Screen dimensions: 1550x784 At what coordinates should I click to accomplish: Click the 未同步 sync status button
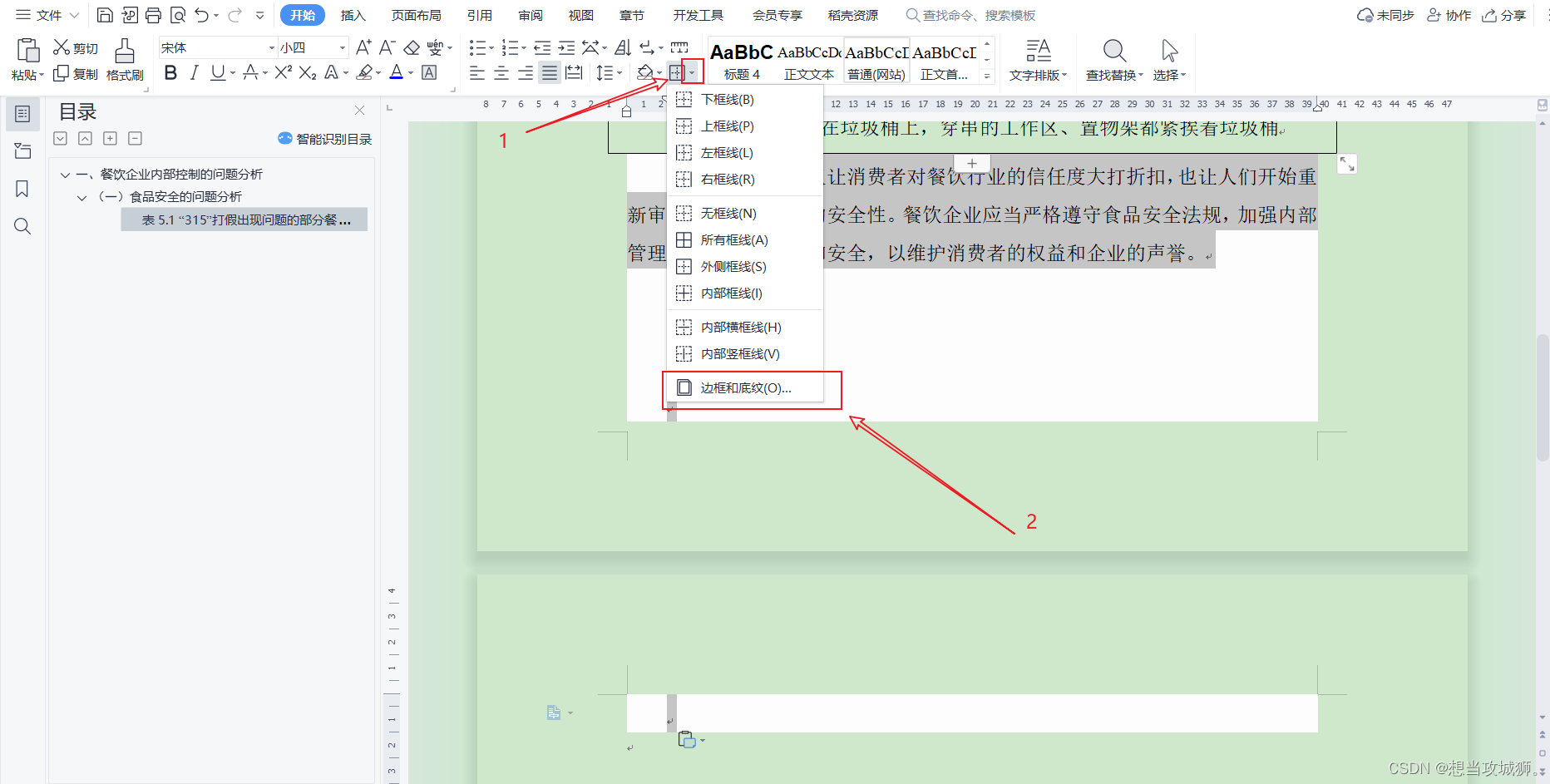point(1385,15)
